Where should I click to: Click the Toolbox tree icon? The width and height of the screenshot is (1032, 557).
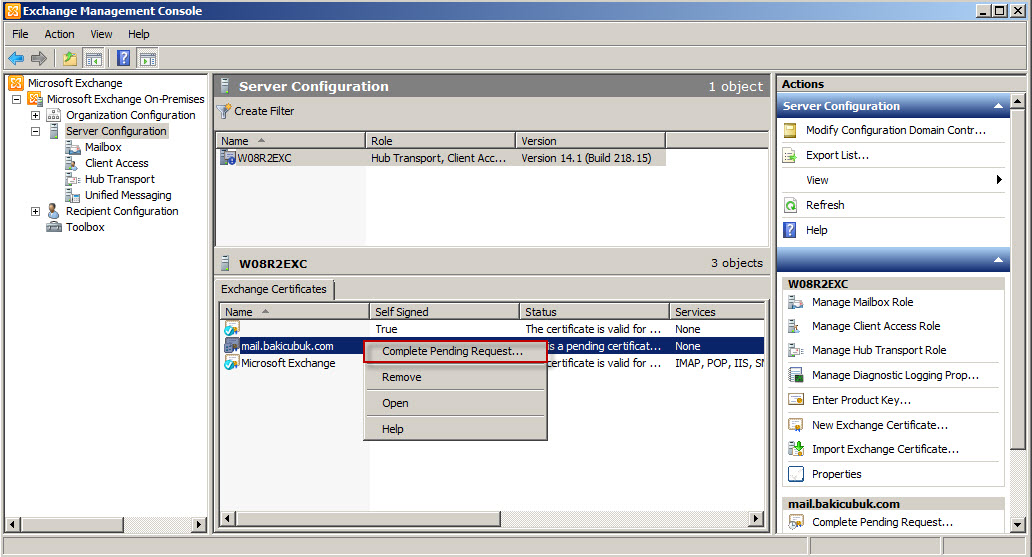pyautogui.click(x=54, y=227)
